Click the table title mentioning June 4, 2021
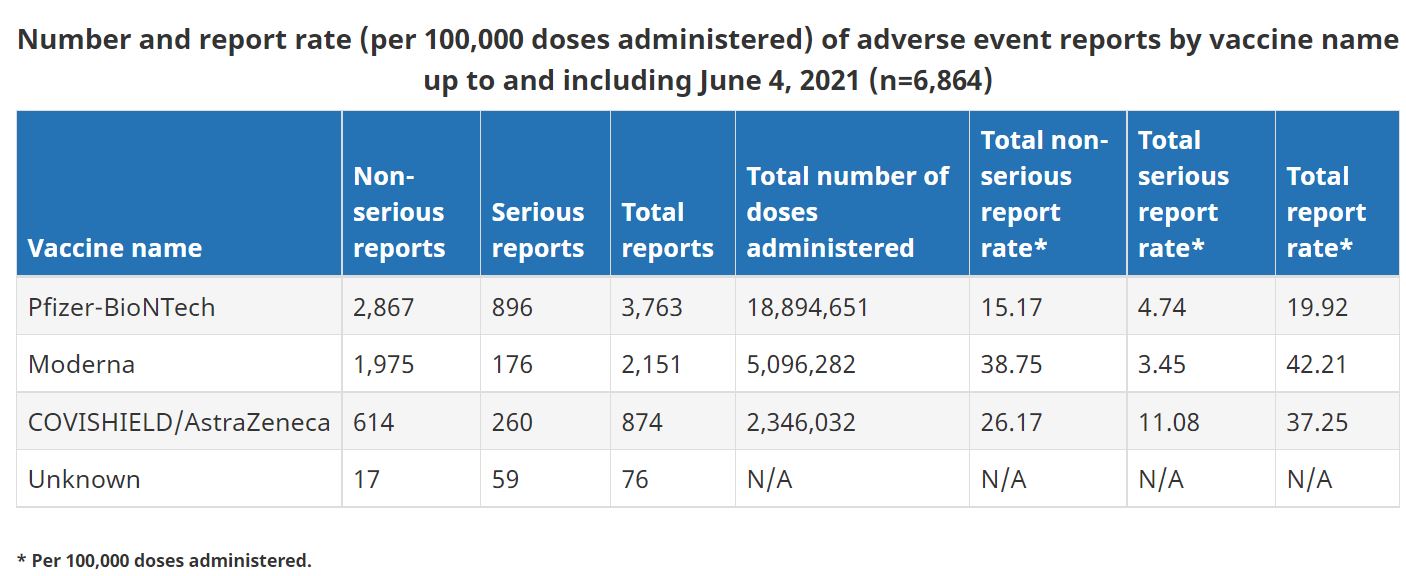Viewport: 1406px width, 576px height. (x=708, y=58)
